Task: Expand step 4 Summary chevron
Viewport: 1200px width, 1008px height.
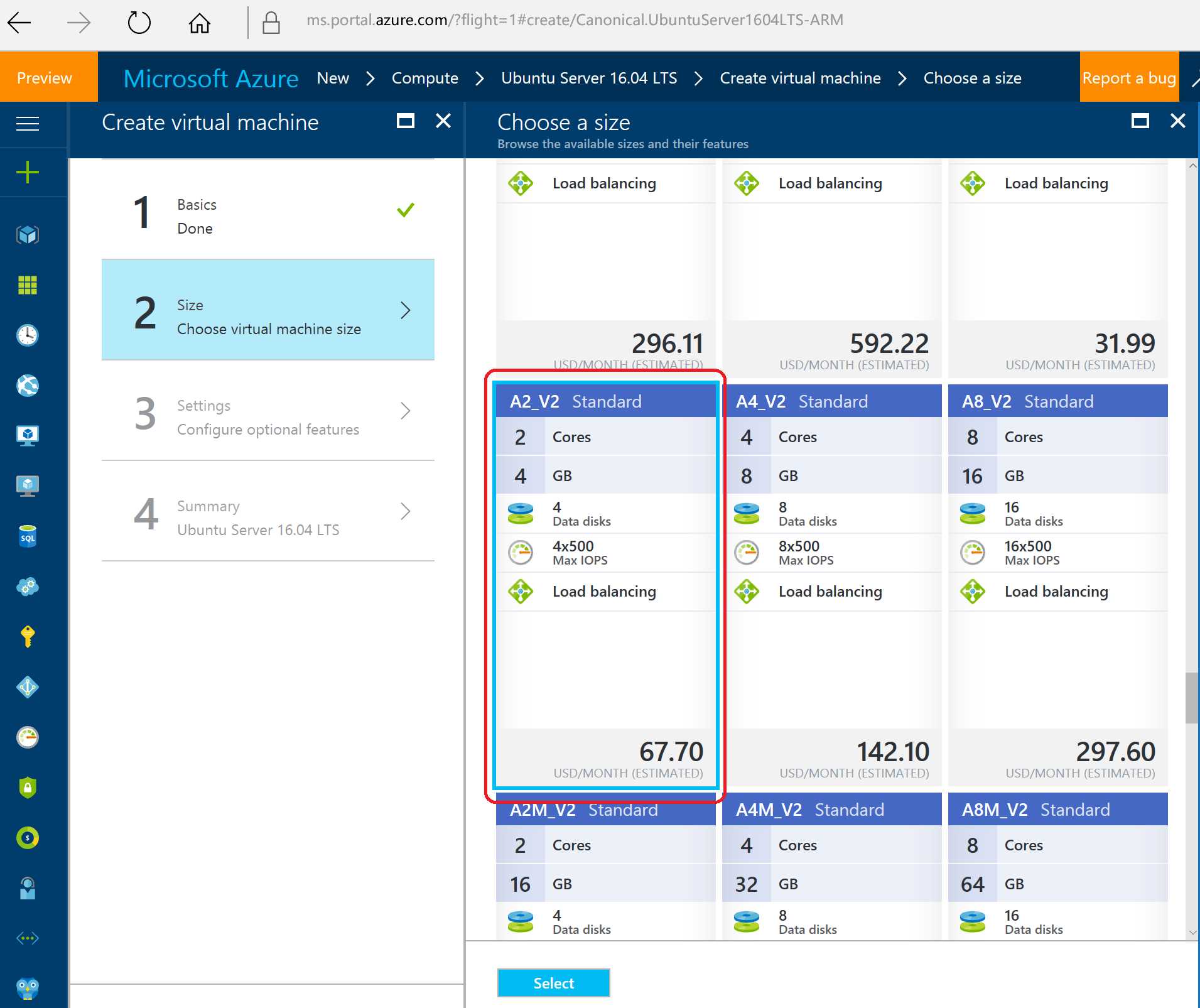Action: (406, 511)
